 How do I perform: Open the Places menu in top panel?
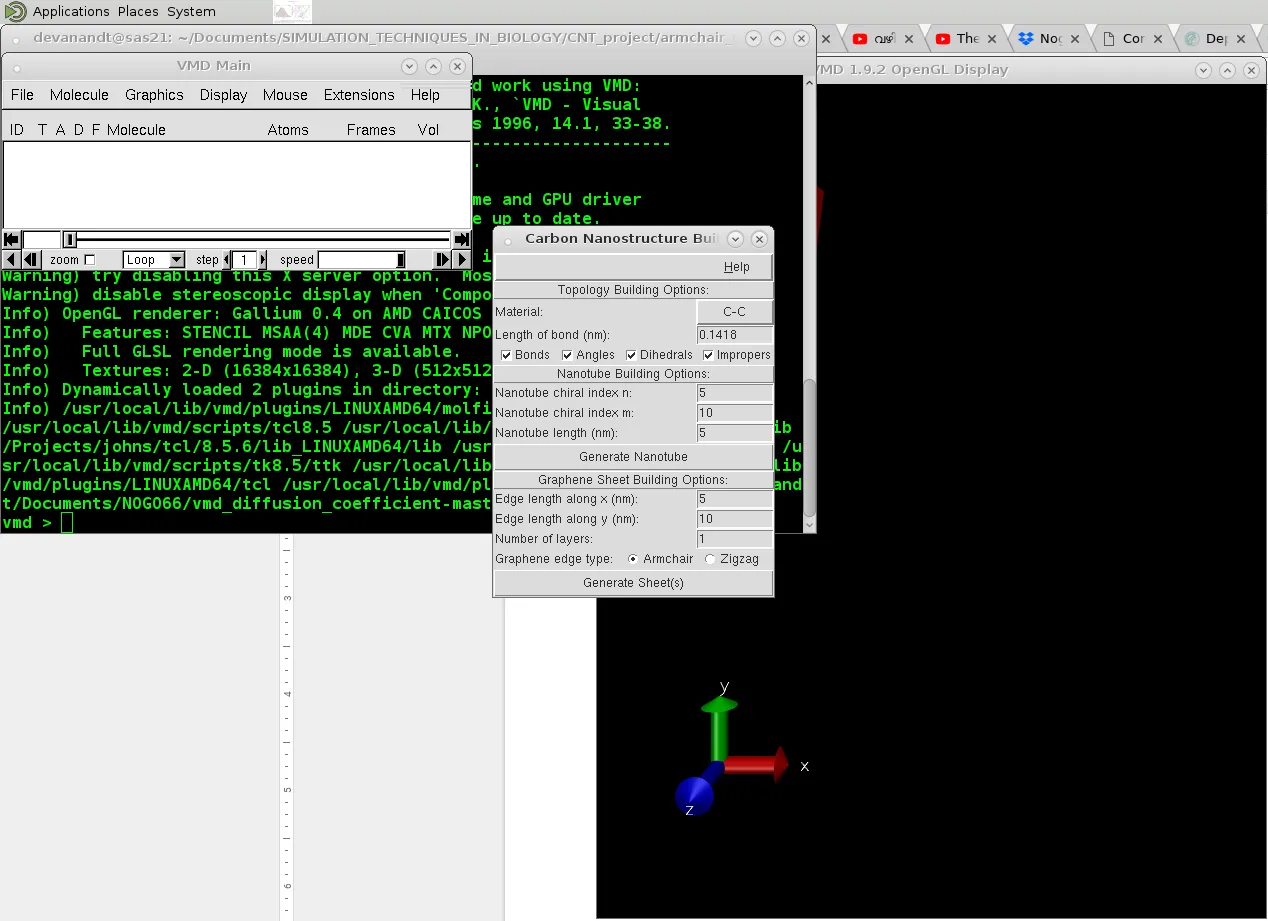[x=138, y=12]
